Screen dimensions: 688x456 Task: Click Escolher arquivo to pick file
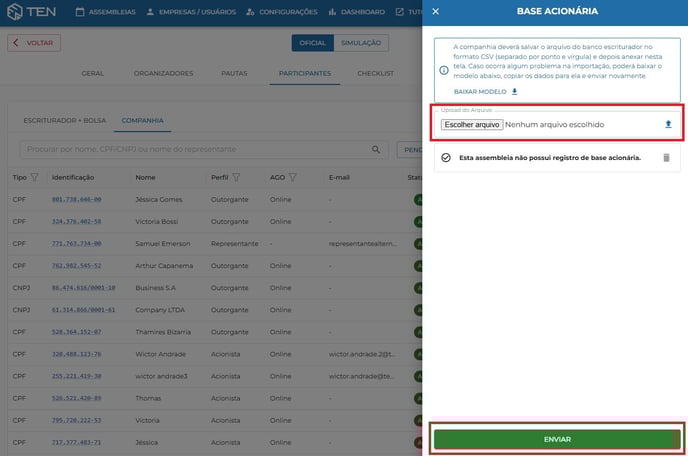point(472,125)
